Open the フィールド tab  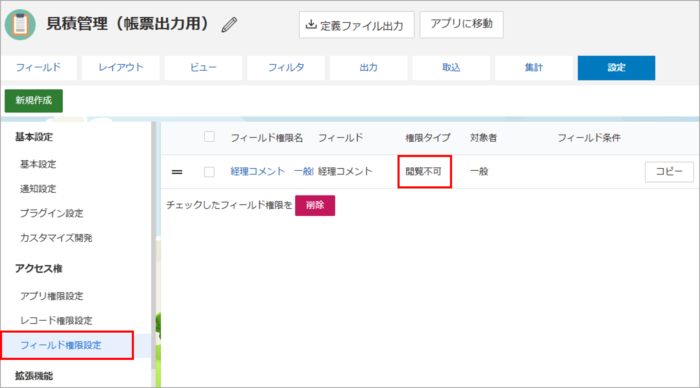coord(38,68)
